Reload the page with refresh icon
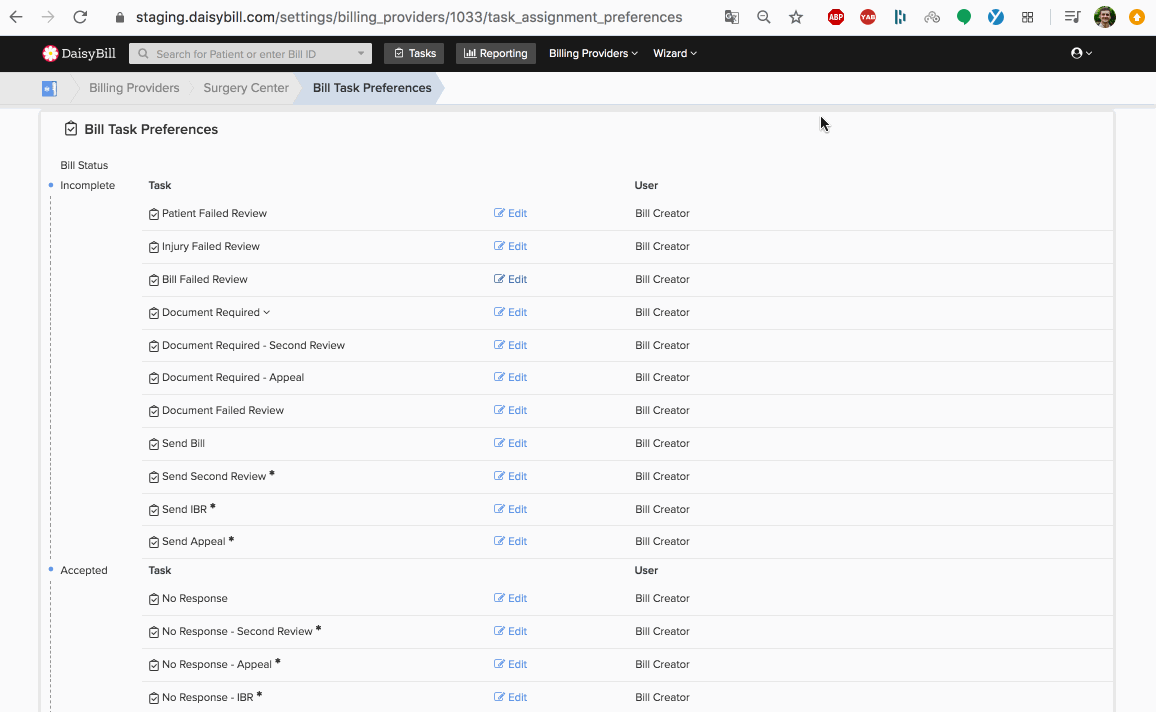 point(80,17)
